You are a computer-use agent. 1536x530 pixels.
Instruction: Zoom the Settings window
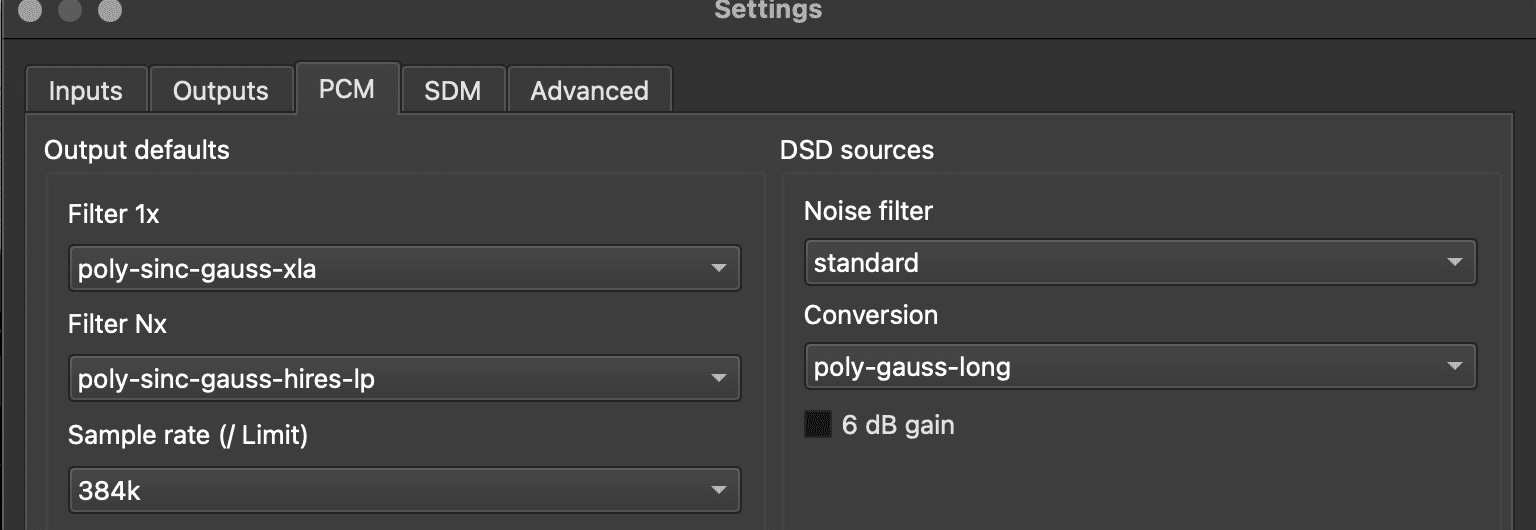[110, 11]
